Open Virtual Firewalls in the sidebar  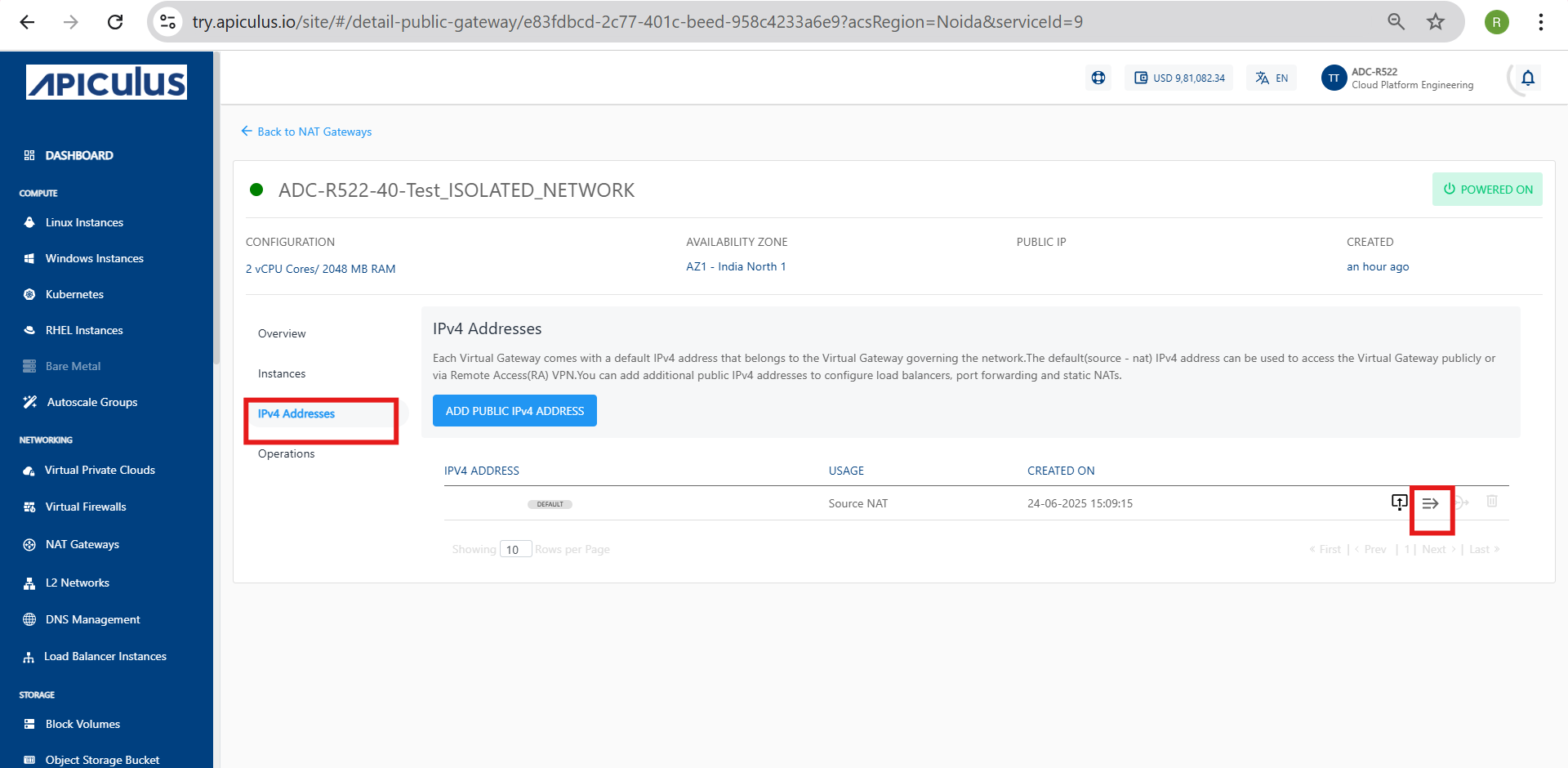point(86,507)
